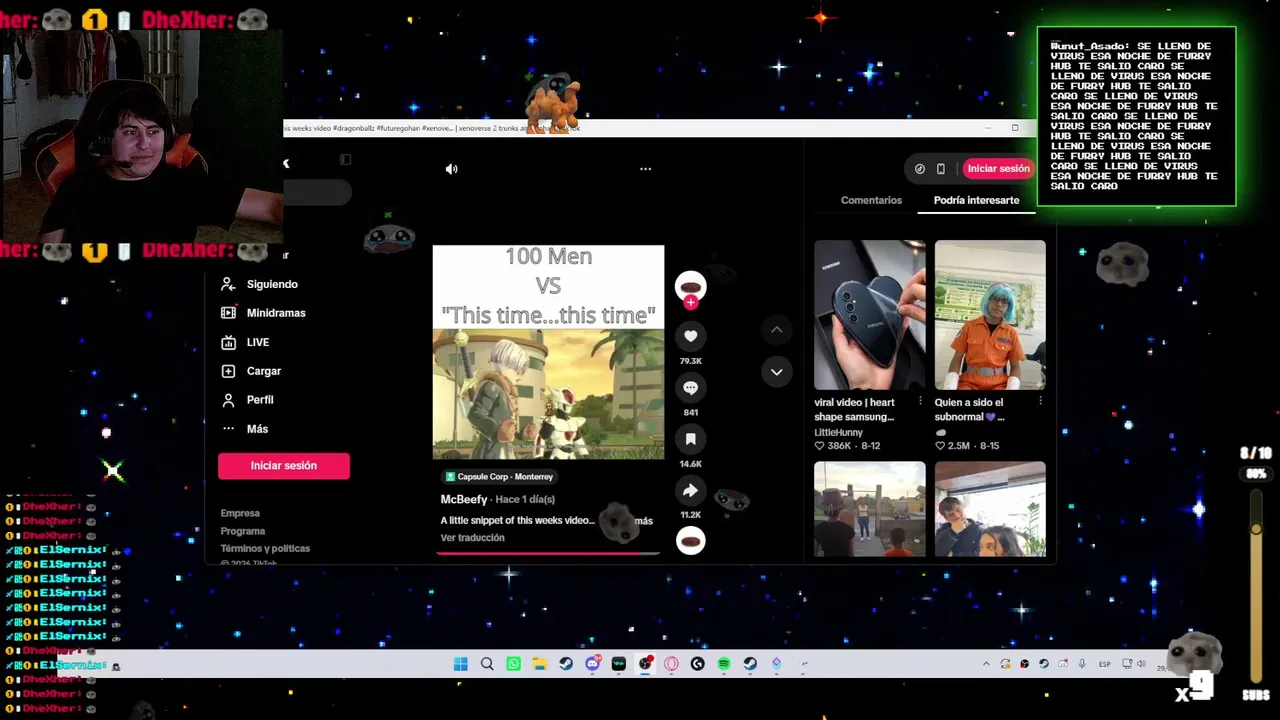Click the back arrow in TikTok sidebar
The height and width of the screenshot is (720, 1280).
[286, 164]
